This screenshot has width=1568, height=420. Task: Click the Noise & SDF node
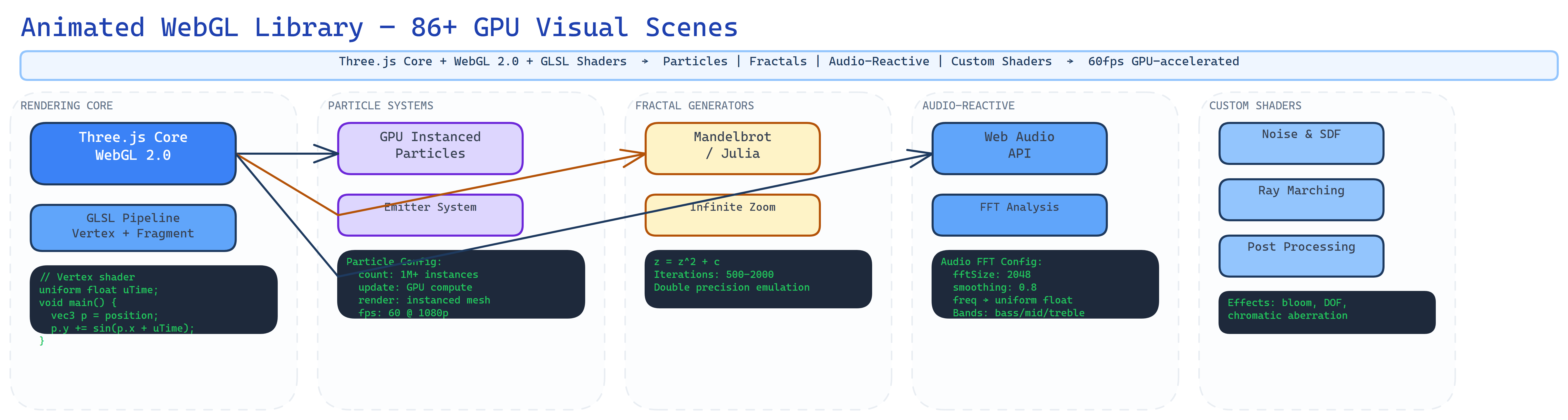[x=1301, y=143]
